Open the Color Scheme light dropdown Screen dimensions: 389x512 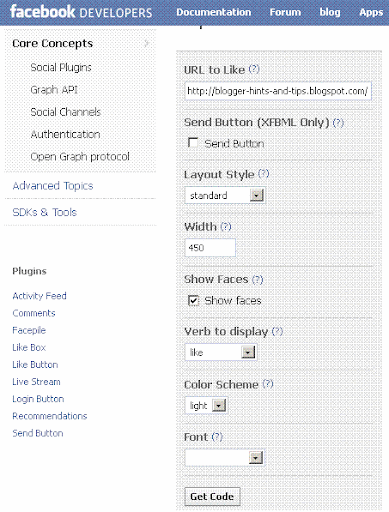(206, 405)
